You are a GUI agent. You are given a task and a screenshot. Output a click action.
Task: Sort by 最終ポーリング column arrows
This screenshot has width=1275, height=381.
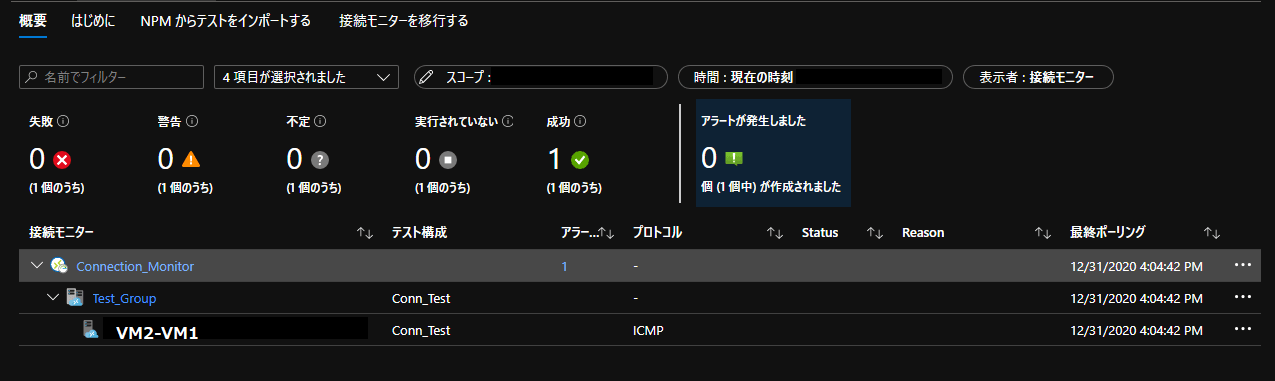(x=1212, y=233)
